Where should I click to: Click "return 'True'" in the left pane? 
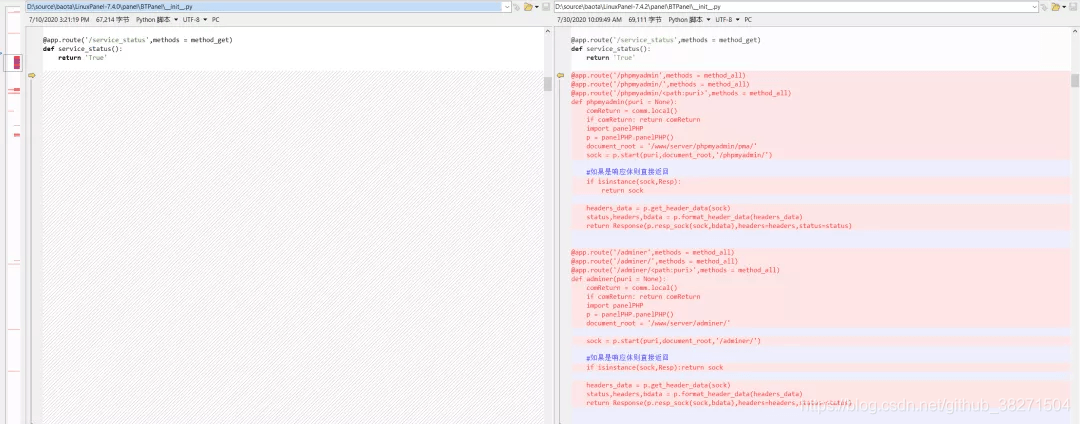pos(82,58)
